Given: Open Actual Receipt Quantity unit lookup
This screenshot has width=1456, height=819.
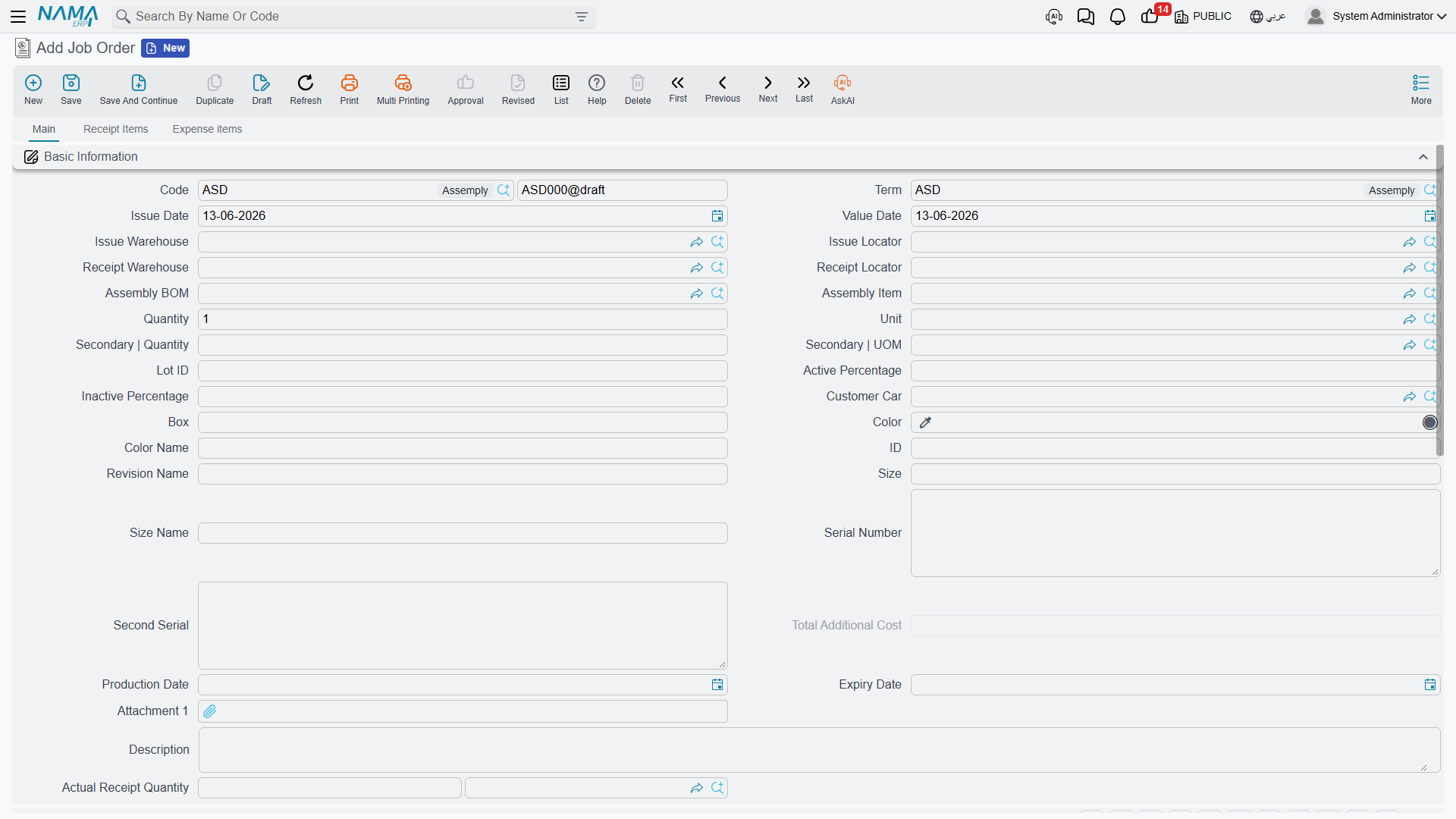Looking at the screenshot, I should click(717, 788).
